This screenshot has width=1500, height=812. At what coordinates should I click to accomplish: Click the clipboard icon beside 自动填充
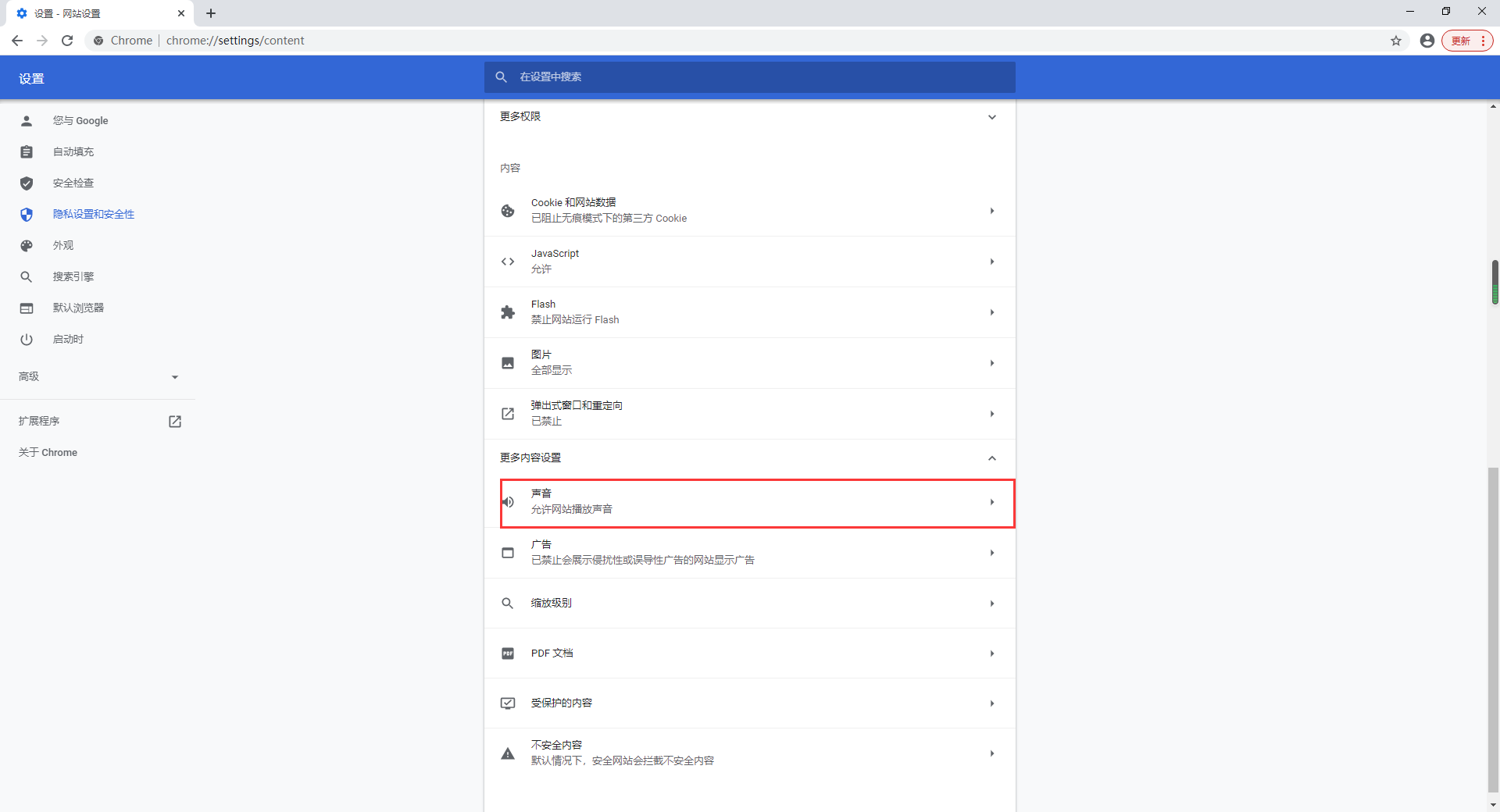coord(27,152)
